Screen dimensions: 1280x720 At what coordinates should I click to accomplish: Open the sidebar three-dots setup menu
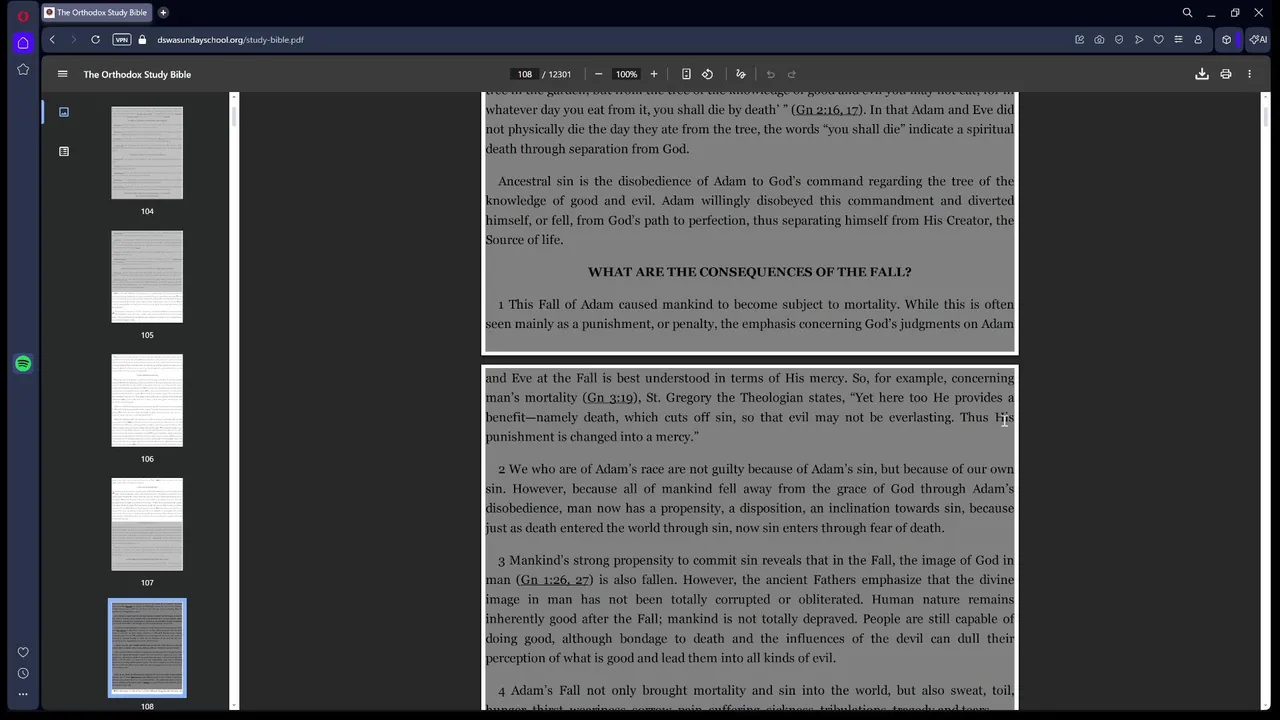coord(23,694)
